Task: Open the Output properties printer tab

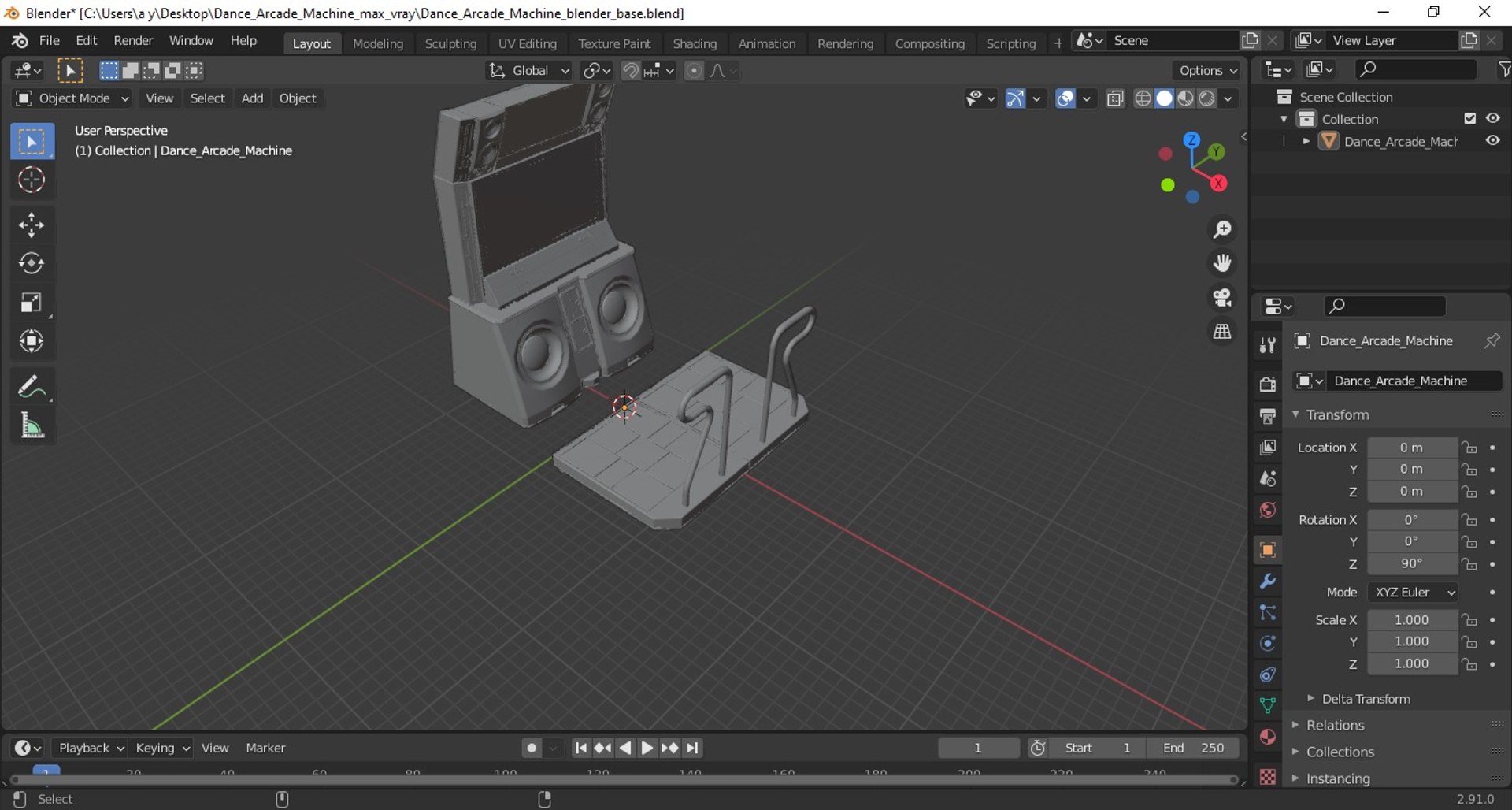Action: [1267, 416]
